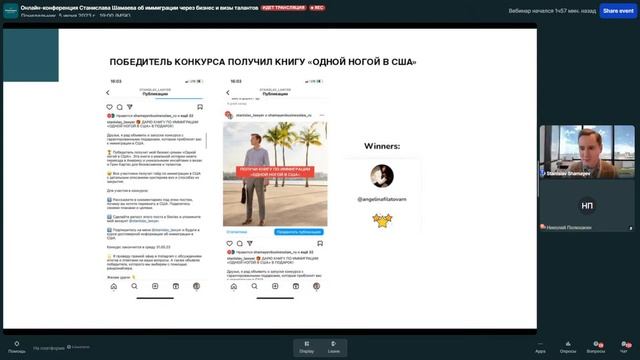Click the webinar title text at top
The image size is (640, 360).
click(139, 8)
